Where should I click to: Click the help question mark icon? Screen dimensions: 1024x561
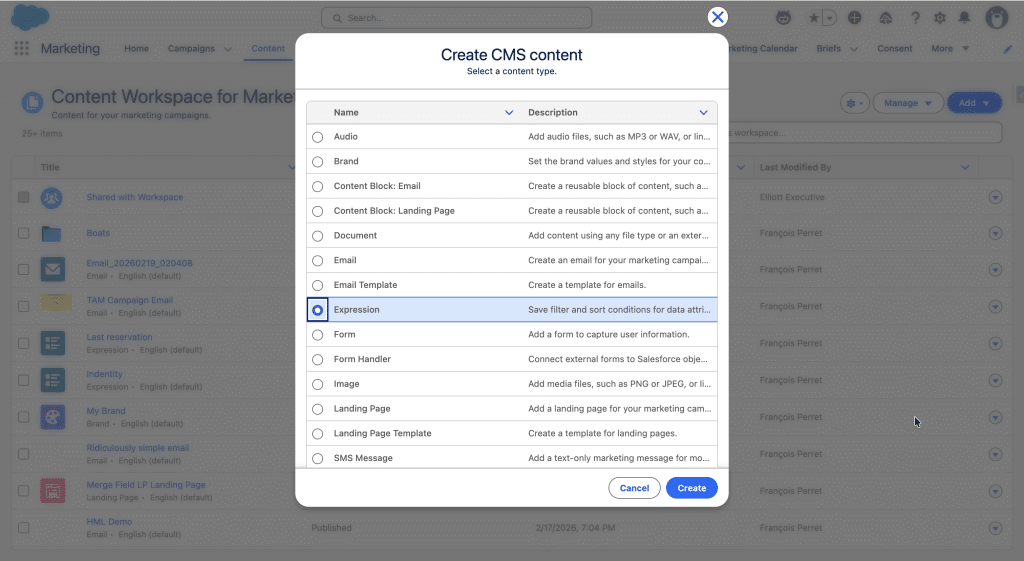(x=914, y=18)
